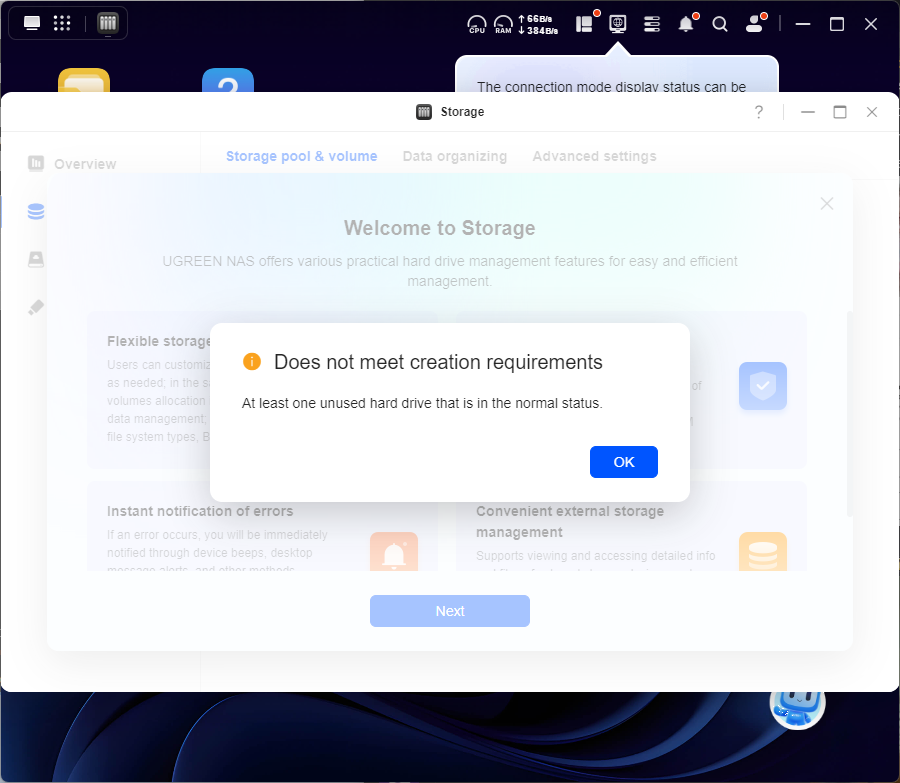The height and width of the screenshot is (783, 900).
Task: Open the user account icon
Action: (754, 24)
